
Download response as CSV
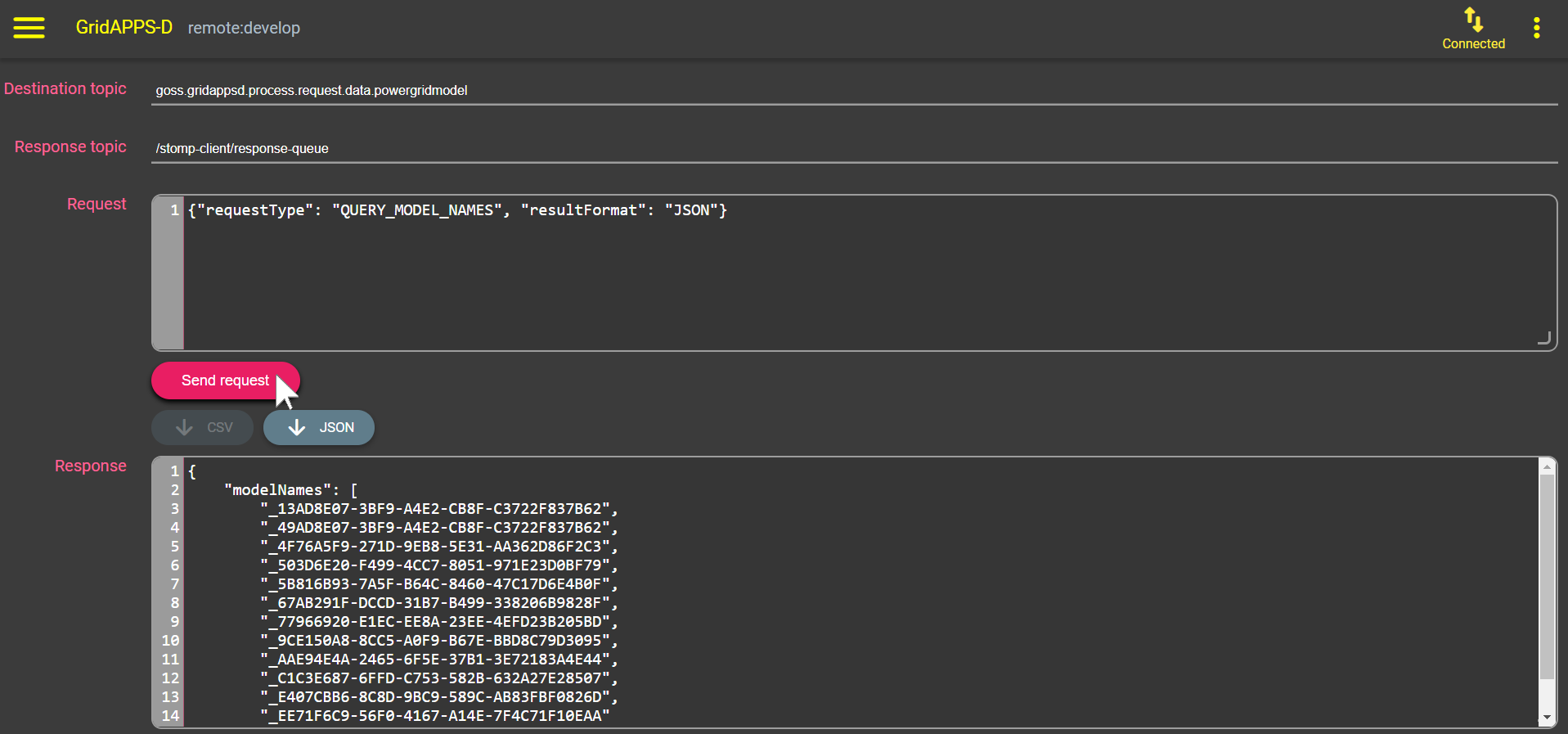coord(203,427)
